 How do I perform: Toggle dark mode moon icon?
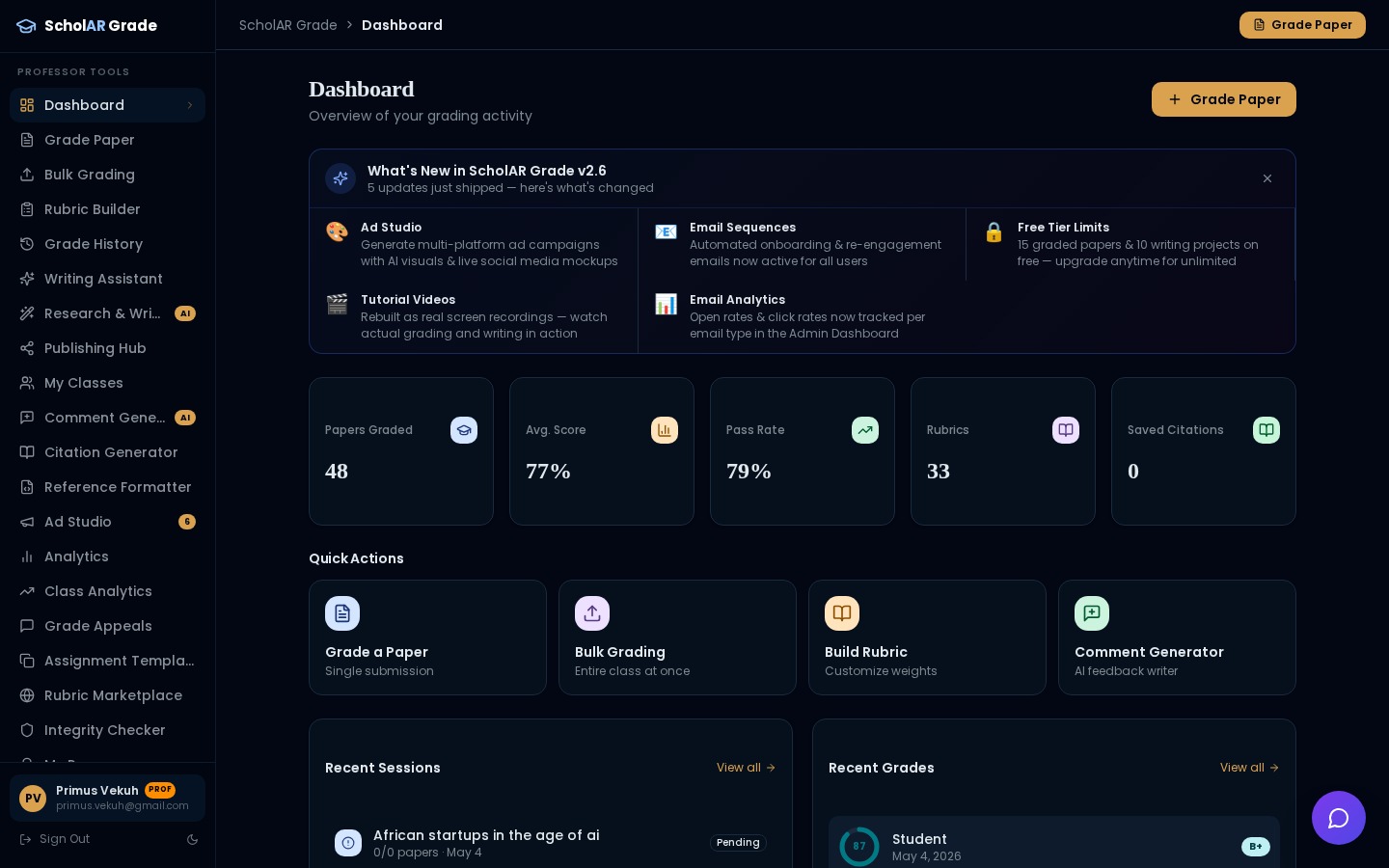point(192,840)
